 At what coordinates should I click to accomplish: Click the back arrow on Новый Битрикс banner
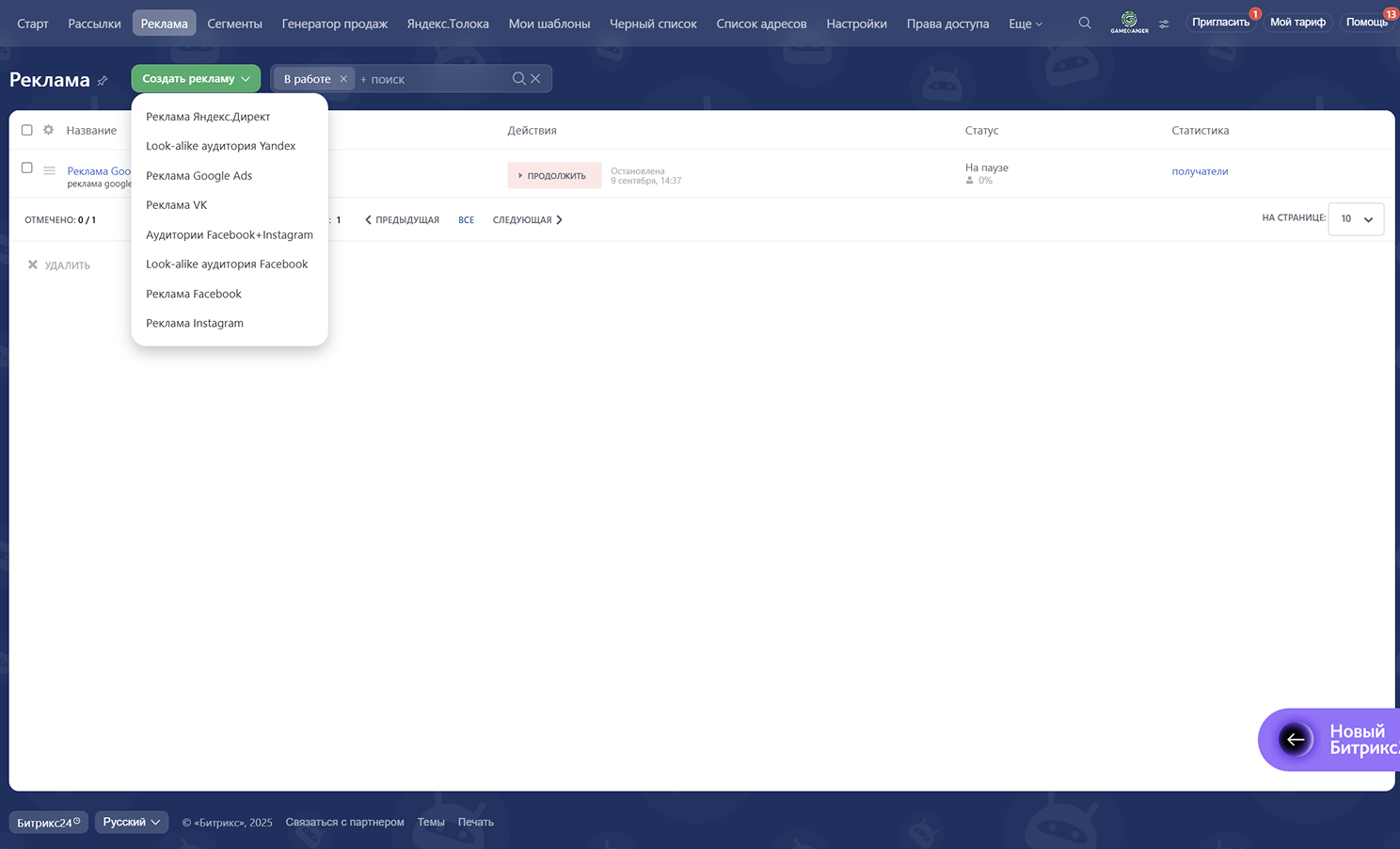[x=1296, y=740]
